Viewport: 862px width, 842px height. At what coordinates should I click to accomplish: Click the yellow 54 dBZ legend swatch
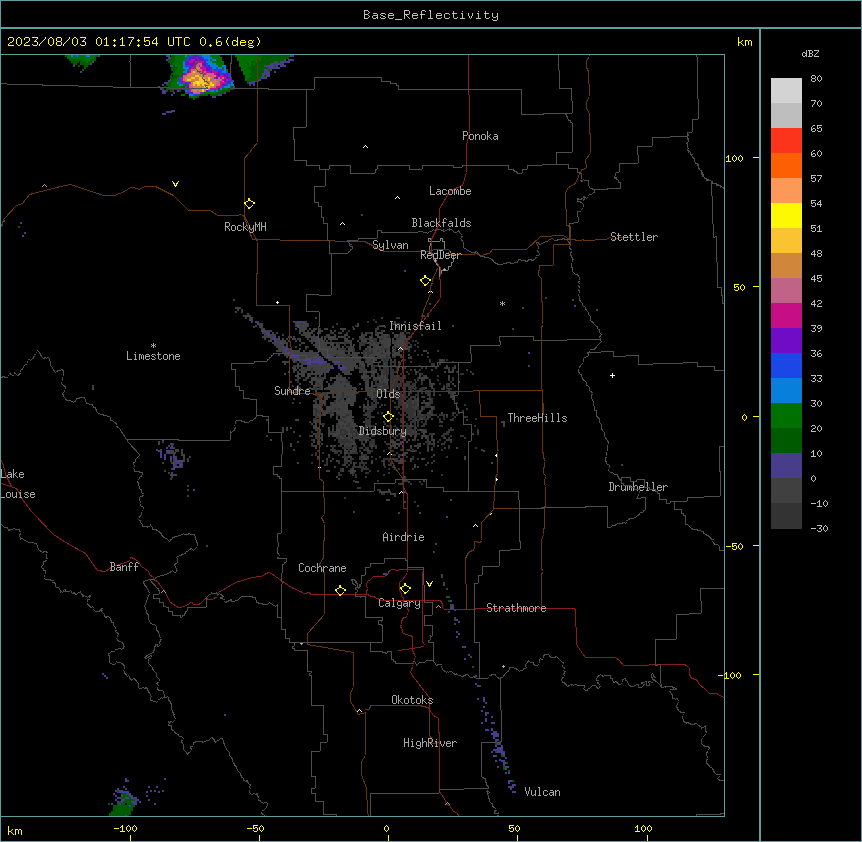click(786, 215)
